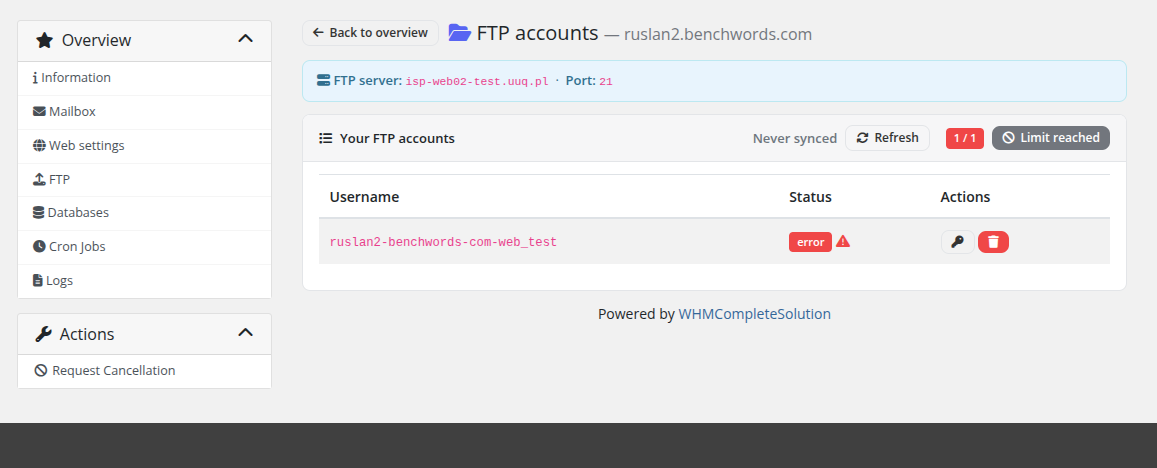The width and height of the screenshot is (1157, 468).
Task: Open Mailbox in sidebar
Action: (145, 111)
